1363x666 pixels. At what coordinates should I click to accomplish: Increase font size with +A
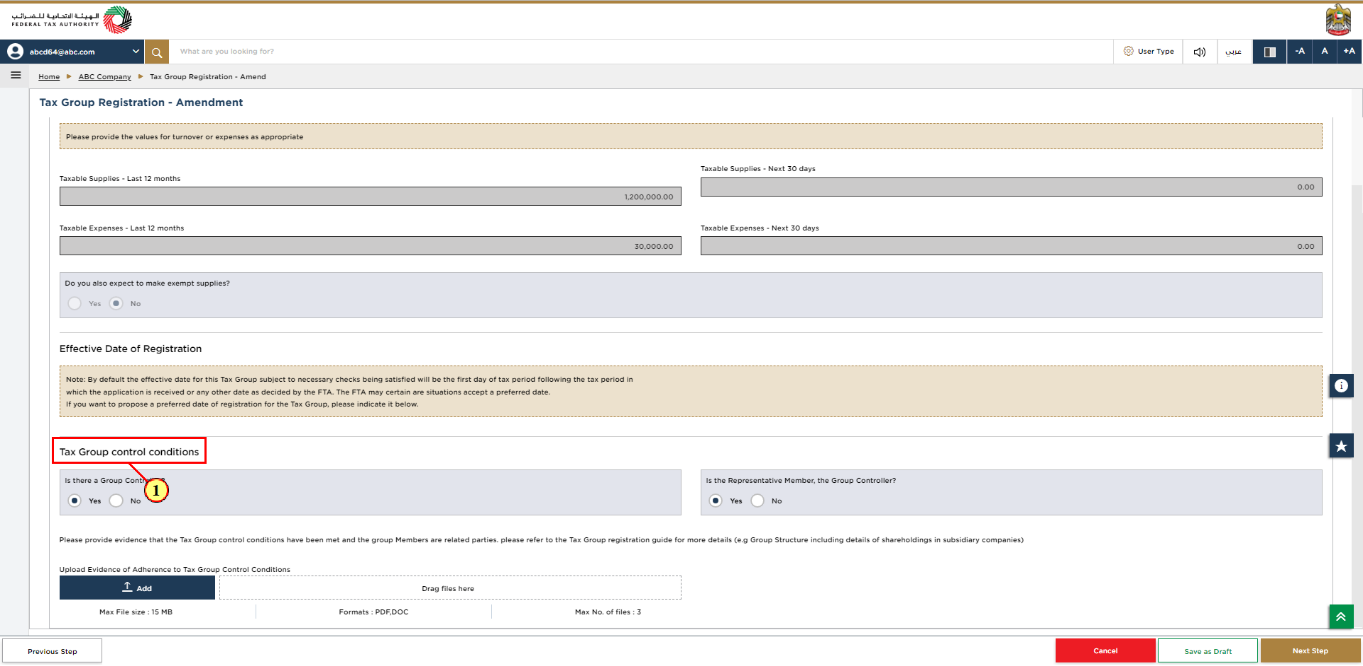tap(1349, 51)
